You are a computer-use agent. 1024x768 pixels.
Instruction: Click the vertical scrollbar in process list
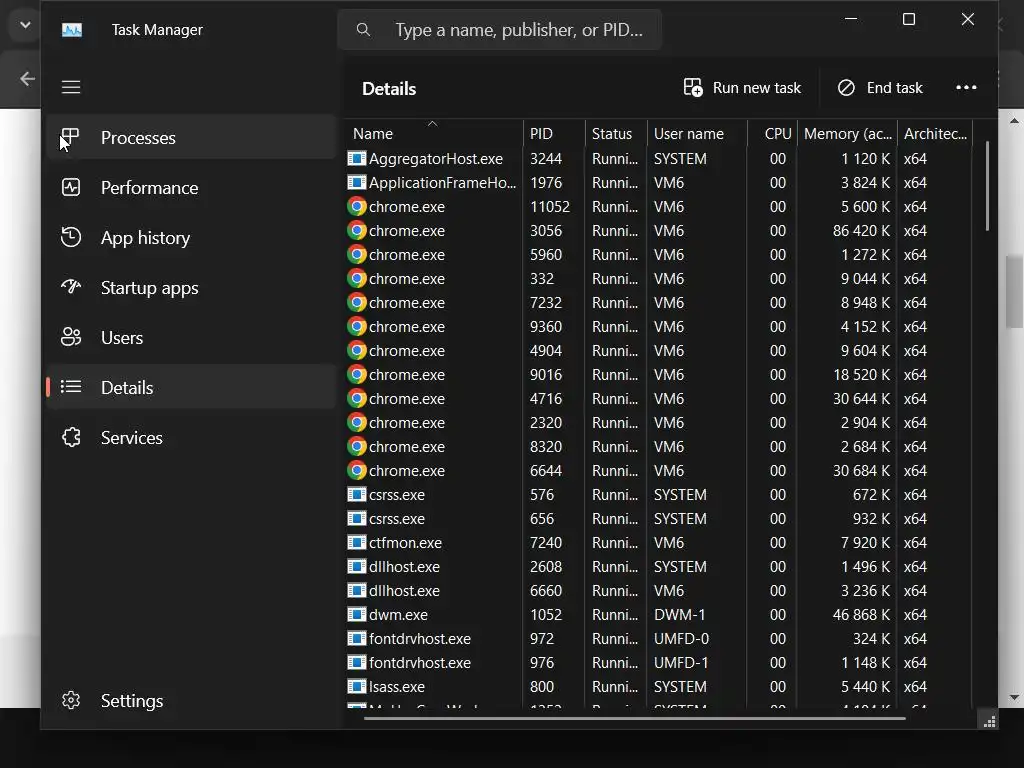987,187
